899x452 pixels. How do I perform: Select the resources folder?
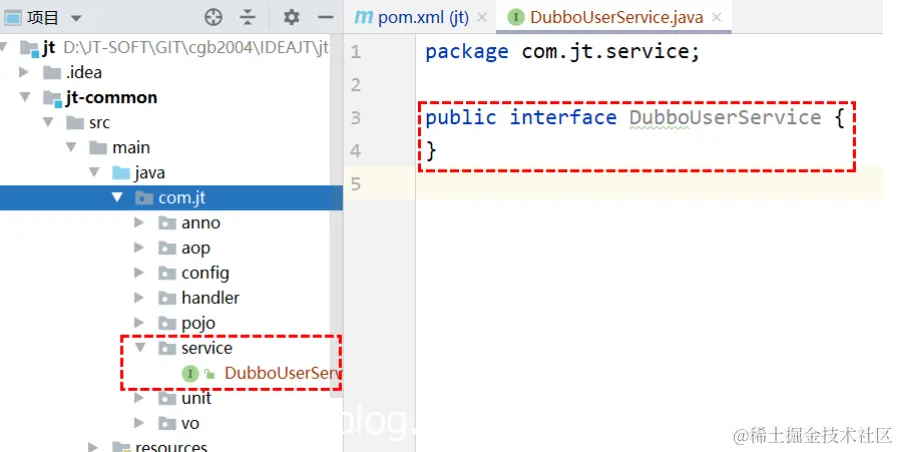[x=171, y=447]
